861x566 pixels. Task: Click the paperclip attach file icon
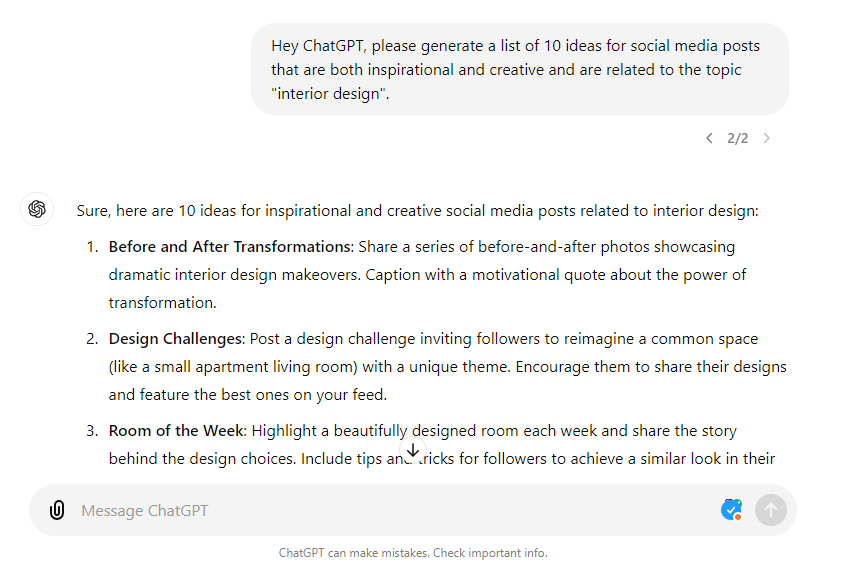coord(57,510)
